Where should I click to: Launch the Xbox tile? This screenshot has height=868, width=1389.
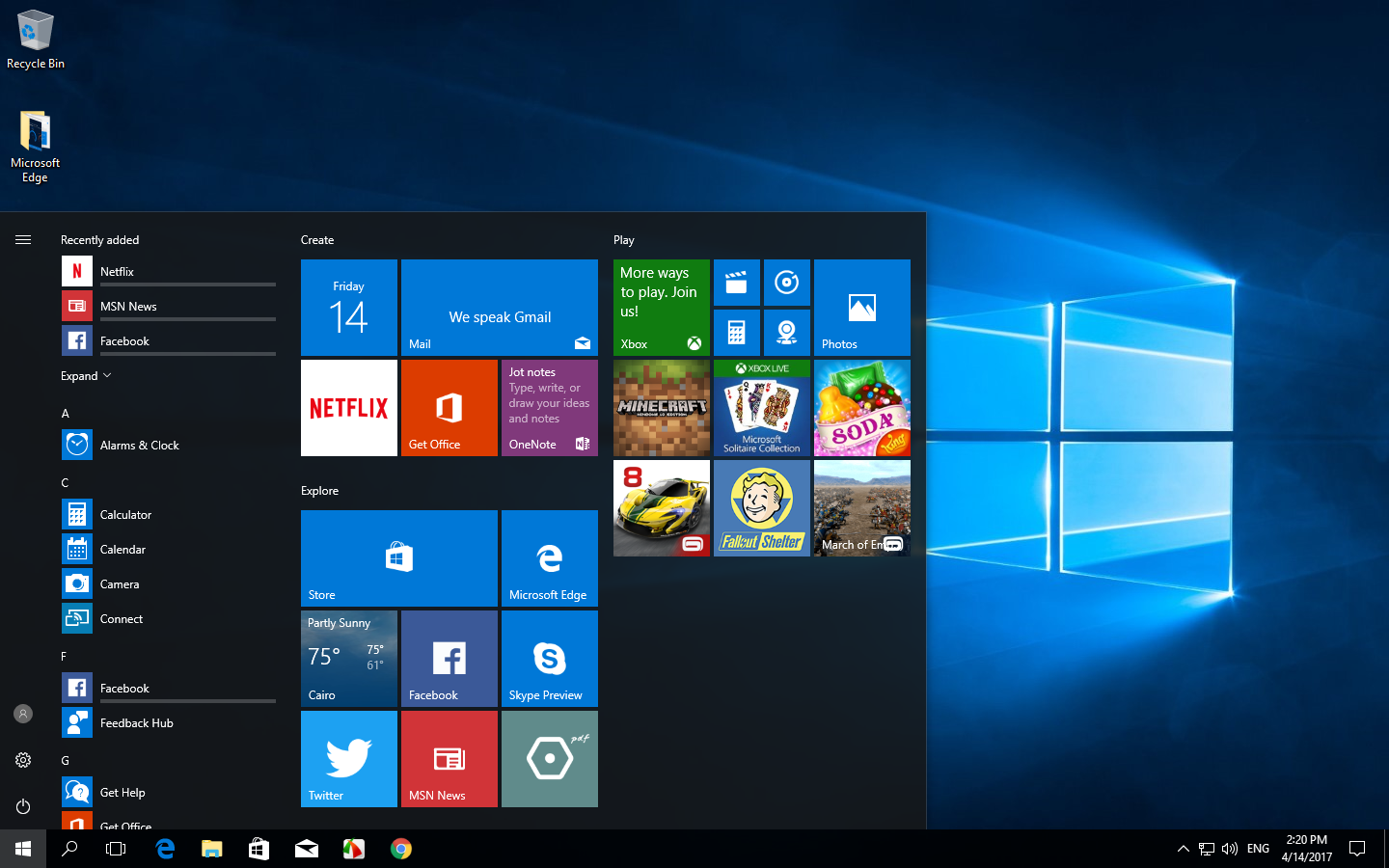[x=662, y=308]
